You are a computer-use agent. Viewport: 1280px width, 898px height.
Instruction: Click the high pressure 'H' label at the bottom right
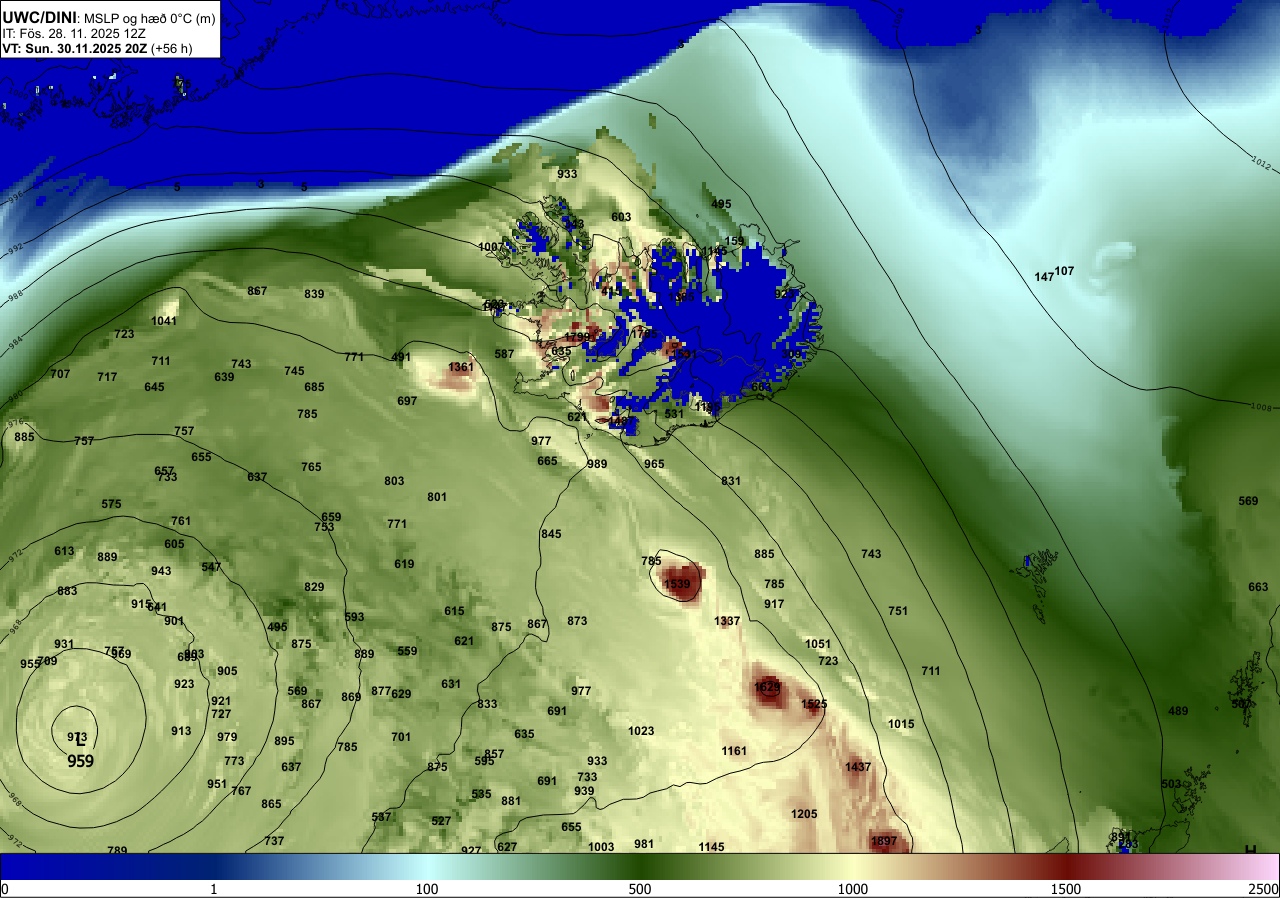pos(1250,849)
